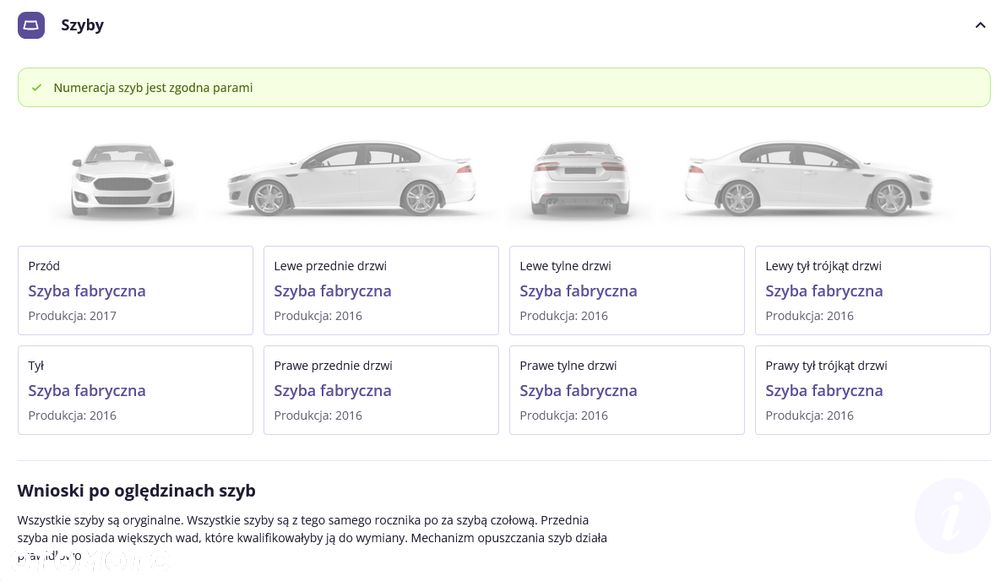Open the Prawe przednie drzwi card

point(381,390)
